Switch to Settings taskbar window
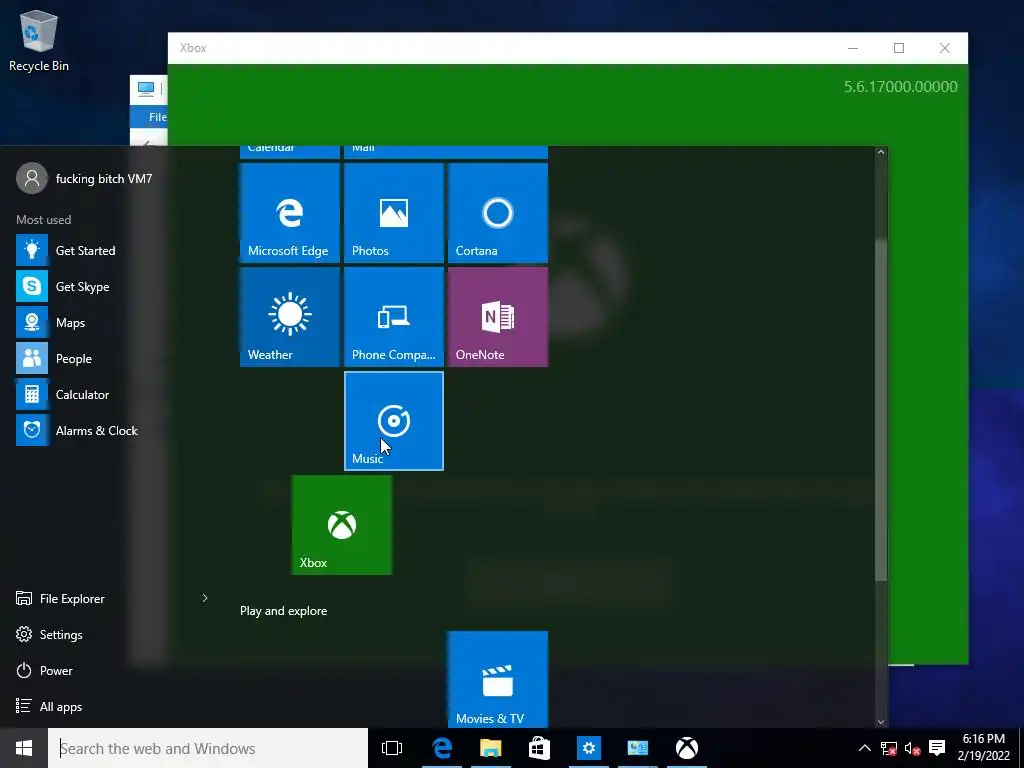Viewport: 1024px width, 768px height. (x=588, y=748)
